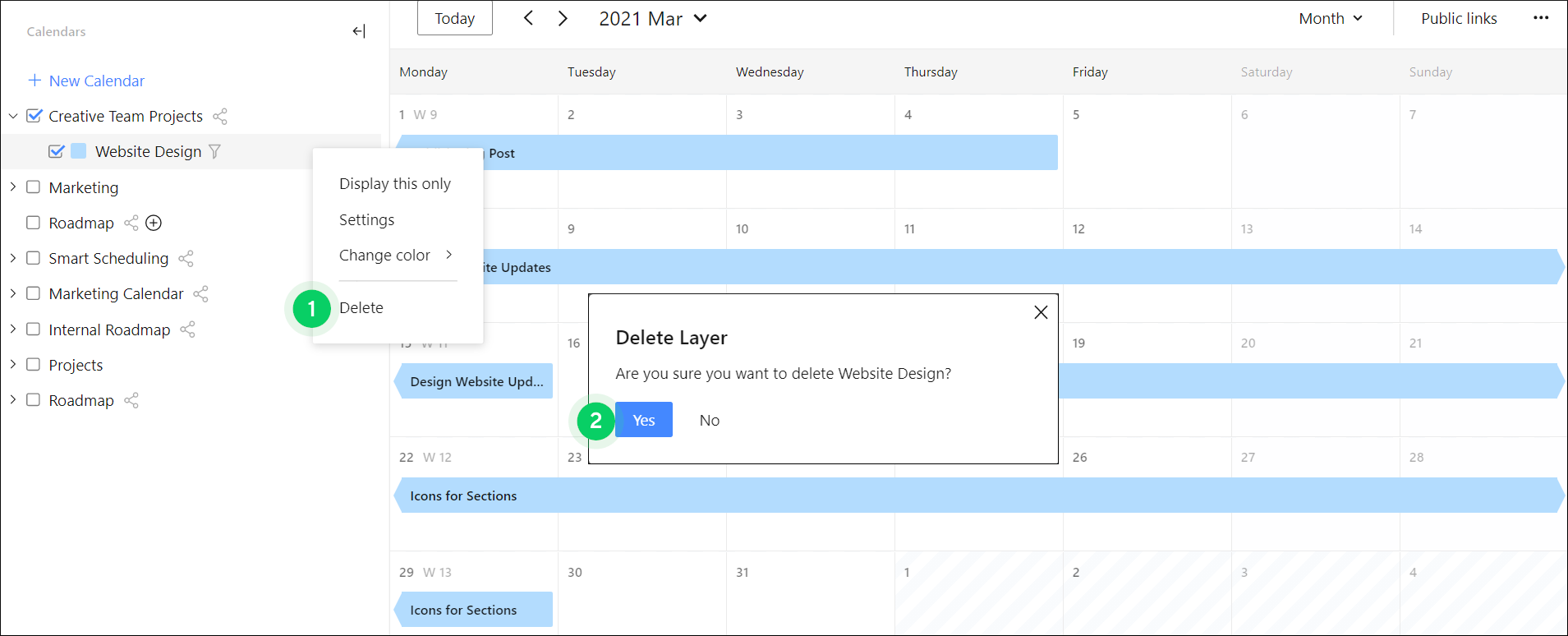Collapse the Creative Team Projects group

[13, 116]
